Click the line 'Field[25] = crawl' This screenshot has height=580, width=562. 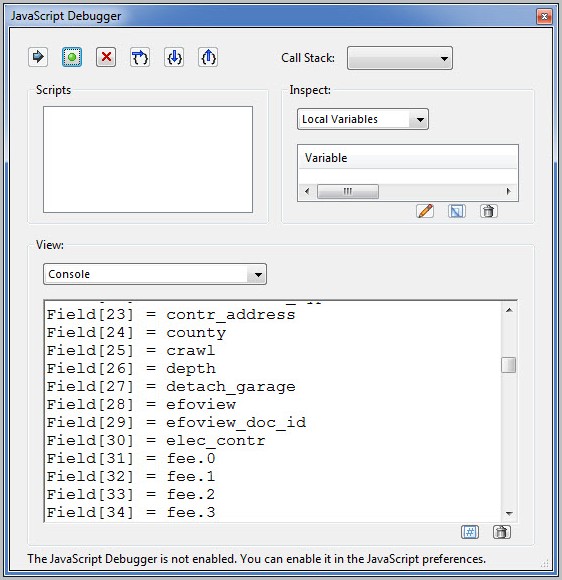[131, 350]
